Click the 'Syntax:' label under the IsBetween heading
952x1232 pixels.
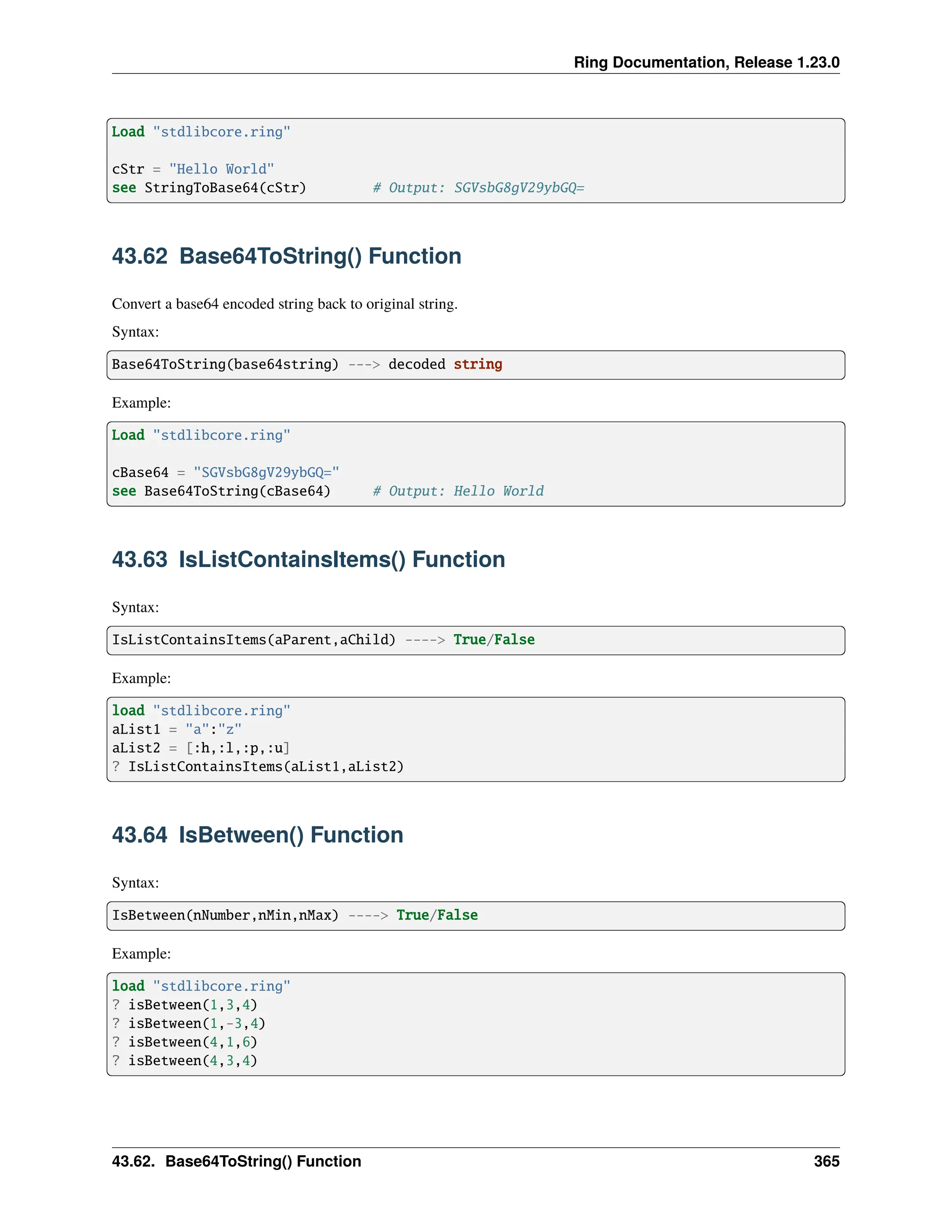pos(135,882)
